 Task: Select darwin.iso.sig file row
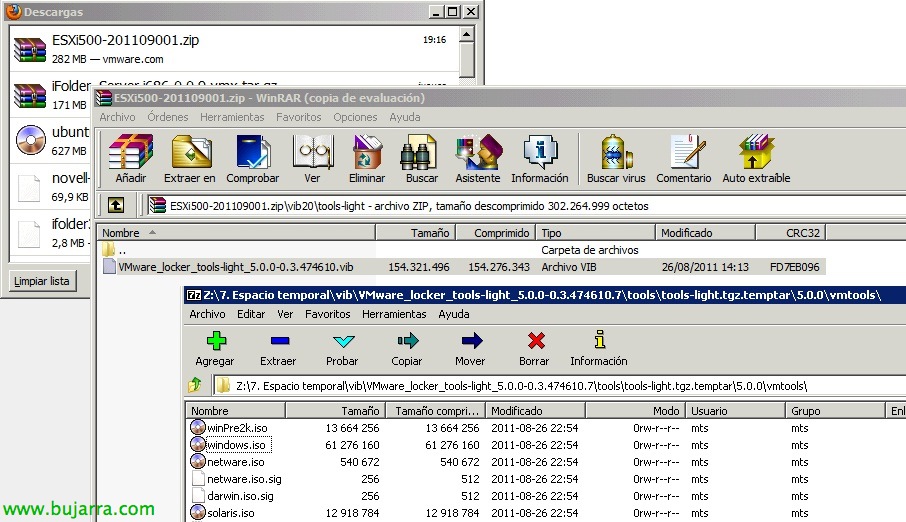(240, 495)
